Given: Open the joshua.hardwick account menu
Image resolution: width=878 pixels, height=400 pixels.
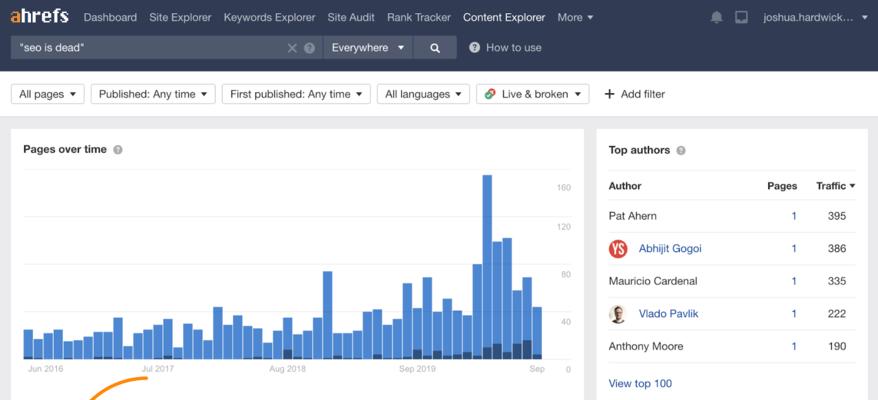Looking at the screenshot, I should pos(816,17).
